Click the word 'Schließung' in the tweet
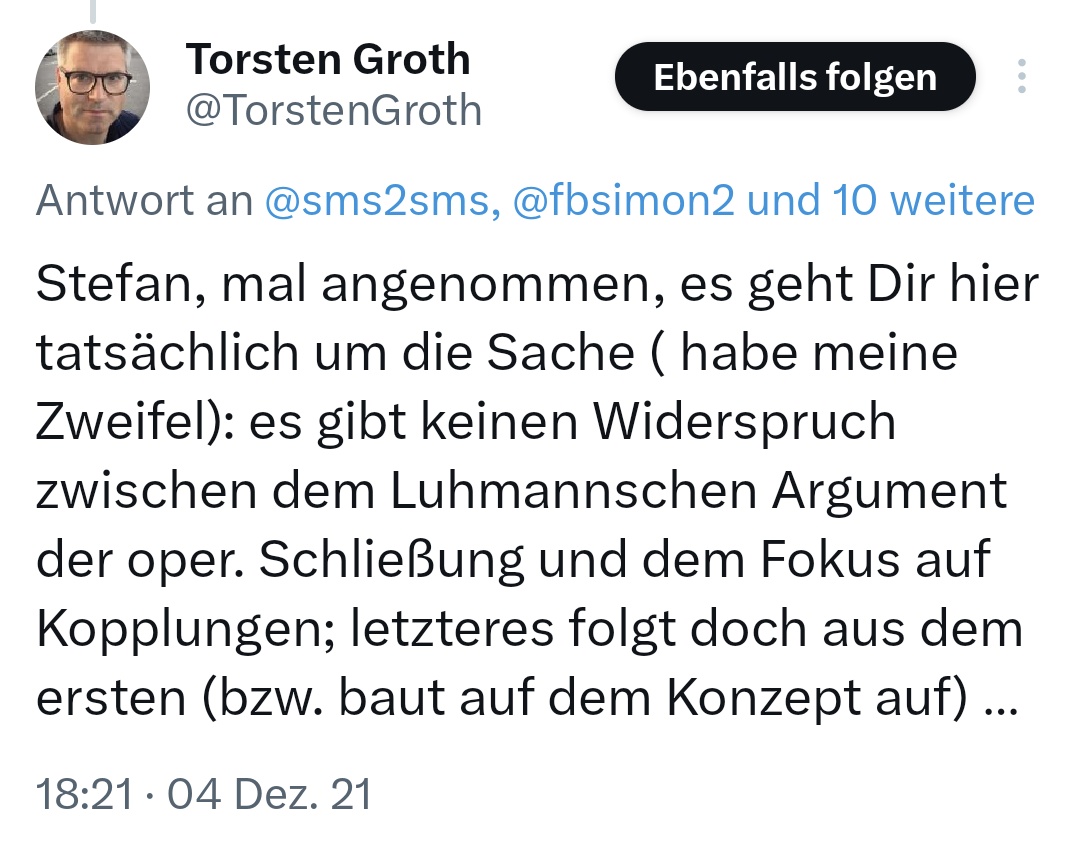The image size is (1080, 841). 392,562
